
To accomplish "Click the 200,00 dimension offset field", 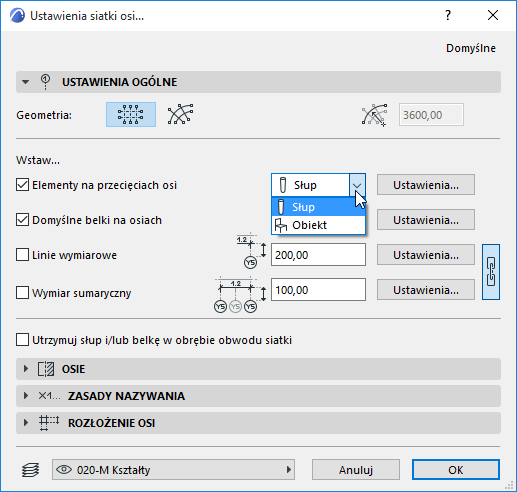I will click(x=318, y=255).
